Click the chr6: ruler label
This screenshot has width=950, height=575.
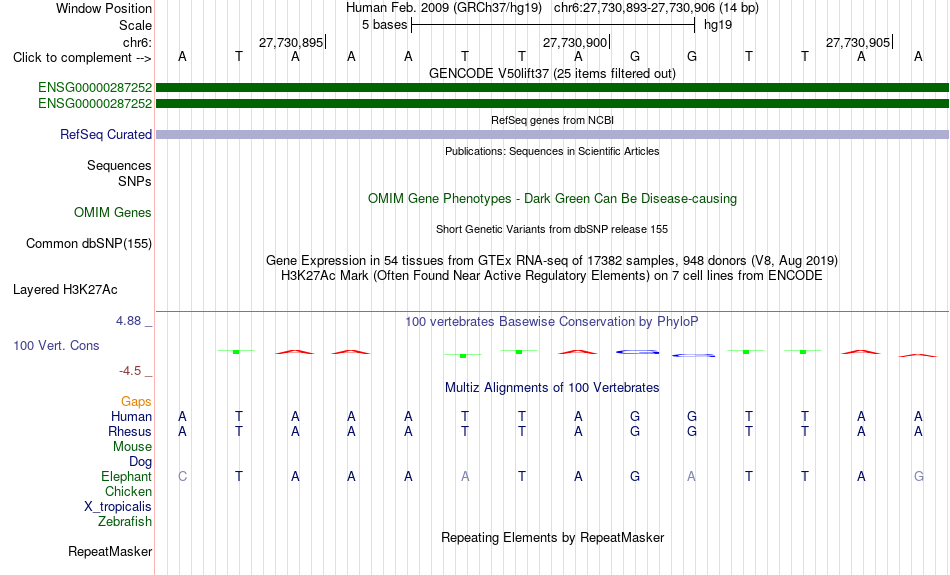click(137, 42)
